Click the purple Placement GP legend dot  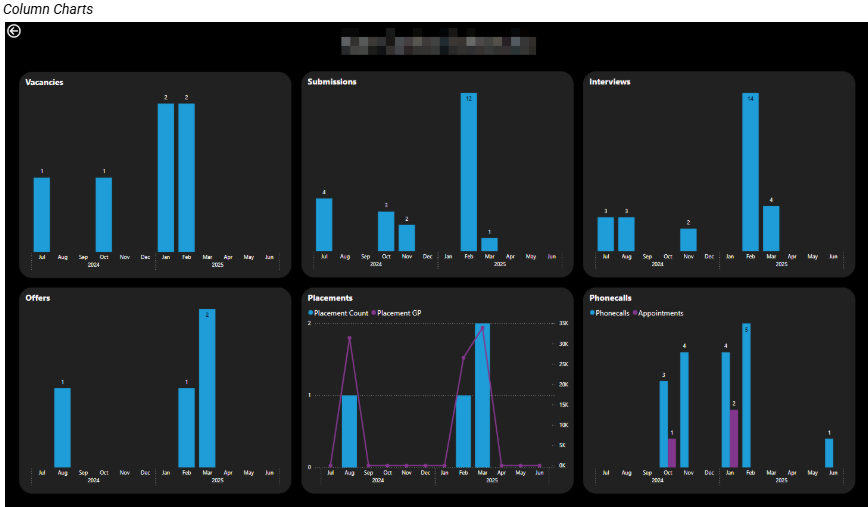point(374,313)
